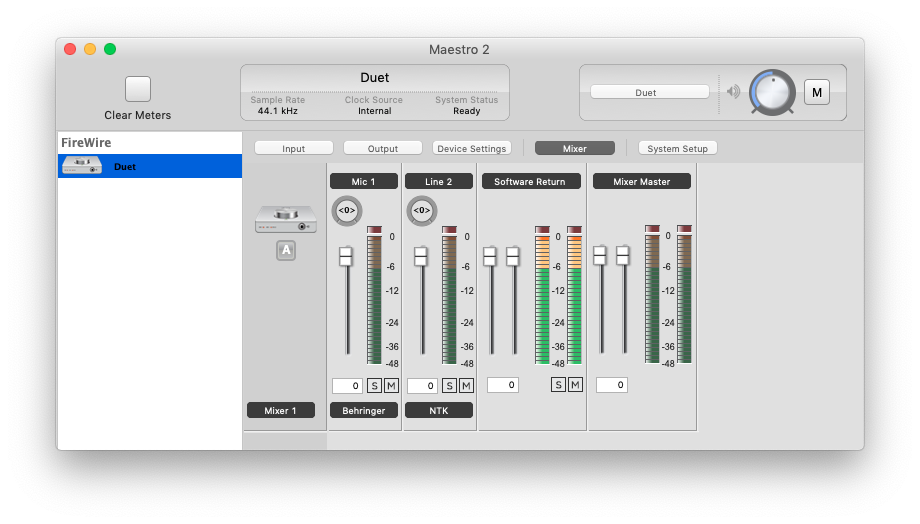Toggle the master mute M button
Screen dimensions: 920x524
point(816,92)
